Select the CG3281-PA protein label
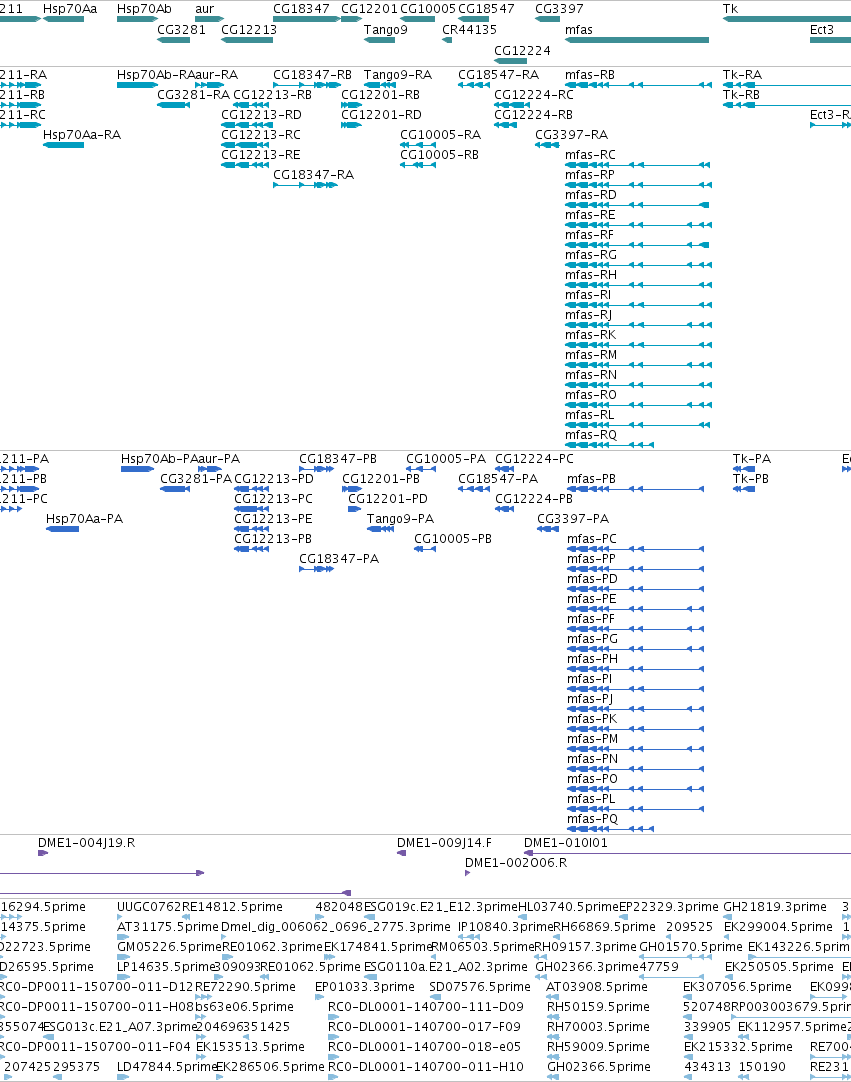851x1082 pixels. pos(196,479)
